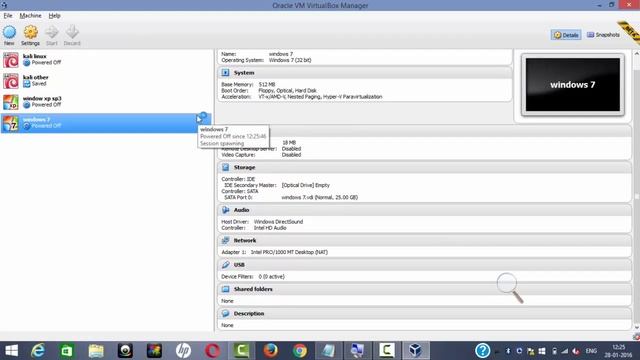The height and width of the screenshot is (360, 640).
Task: Open File Explorer from the taskbar
Action: pyautogui.click(x=96, y=351)
